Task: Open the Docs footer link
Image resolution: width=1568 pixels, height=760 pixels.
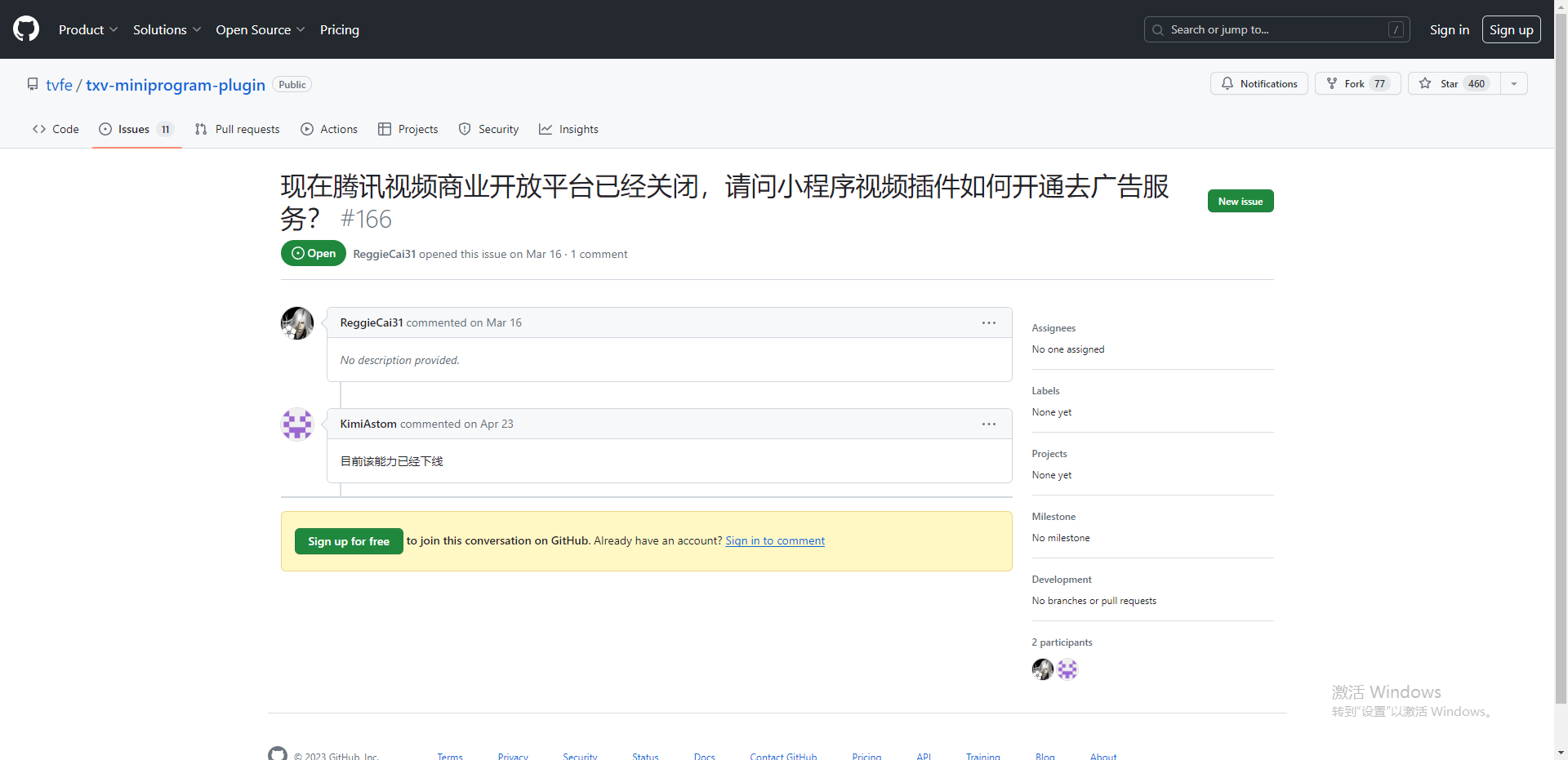Action: (705, 757)
